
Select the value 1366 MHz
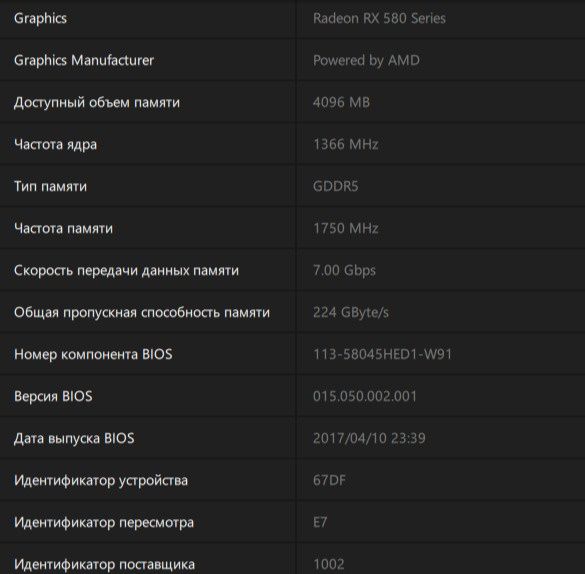point(346,144)
